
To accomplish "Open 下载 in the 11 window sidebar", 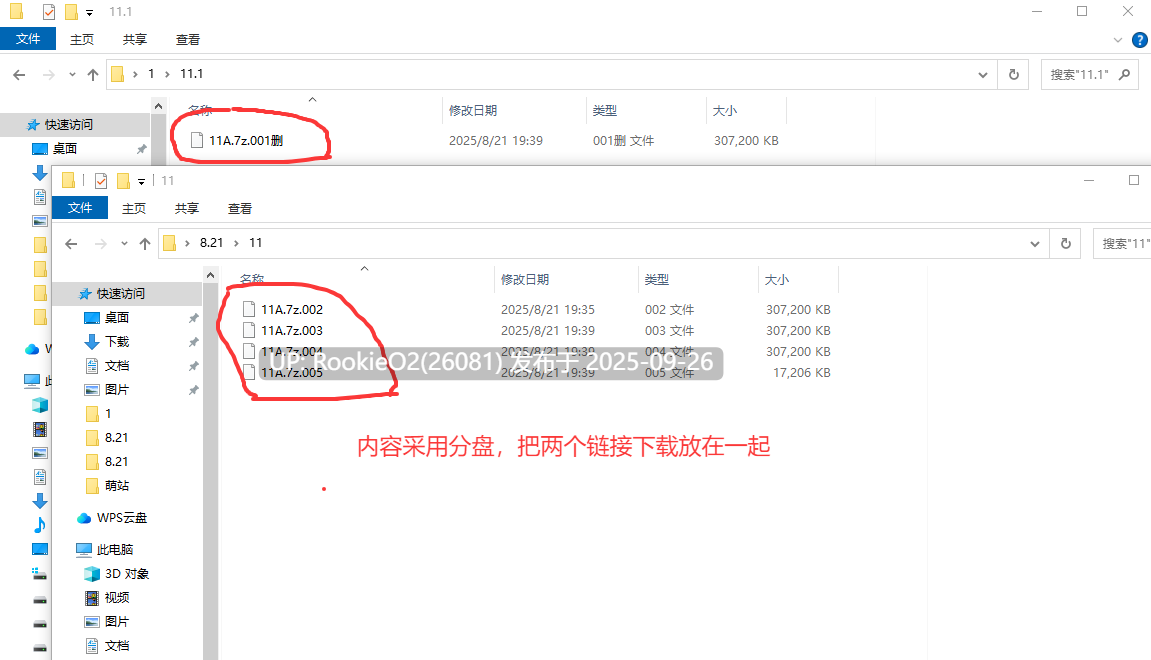I will click(117, 341).
